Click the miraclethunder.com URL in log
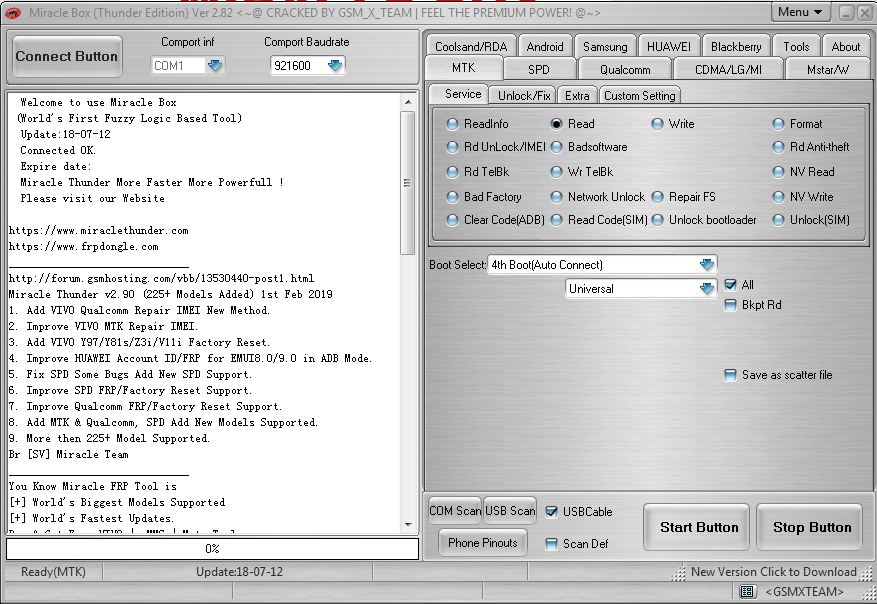The width and height of the screenshot is (877, 604). (98, 230)
